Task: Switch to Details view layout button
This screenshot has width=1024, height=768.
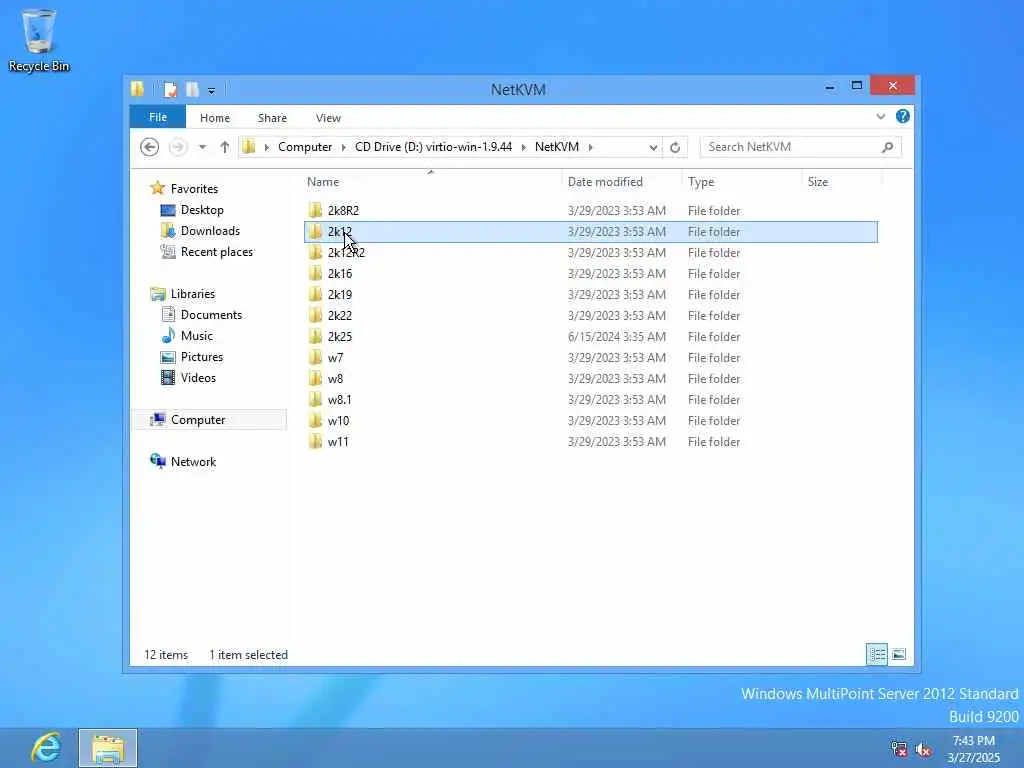Action: (x=877, y=654)
